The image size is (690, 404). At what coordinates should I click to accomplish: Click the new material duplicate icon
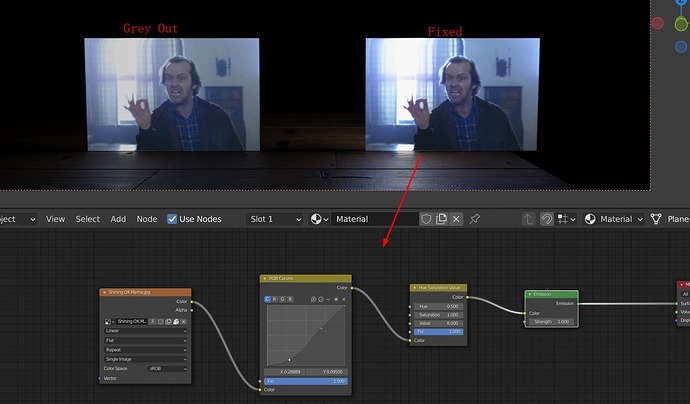(441, 219)
